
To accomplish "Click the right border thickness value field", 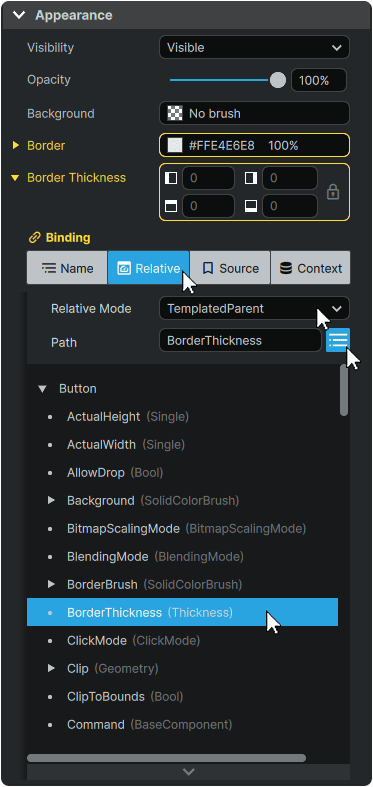I will click(290, 178).
